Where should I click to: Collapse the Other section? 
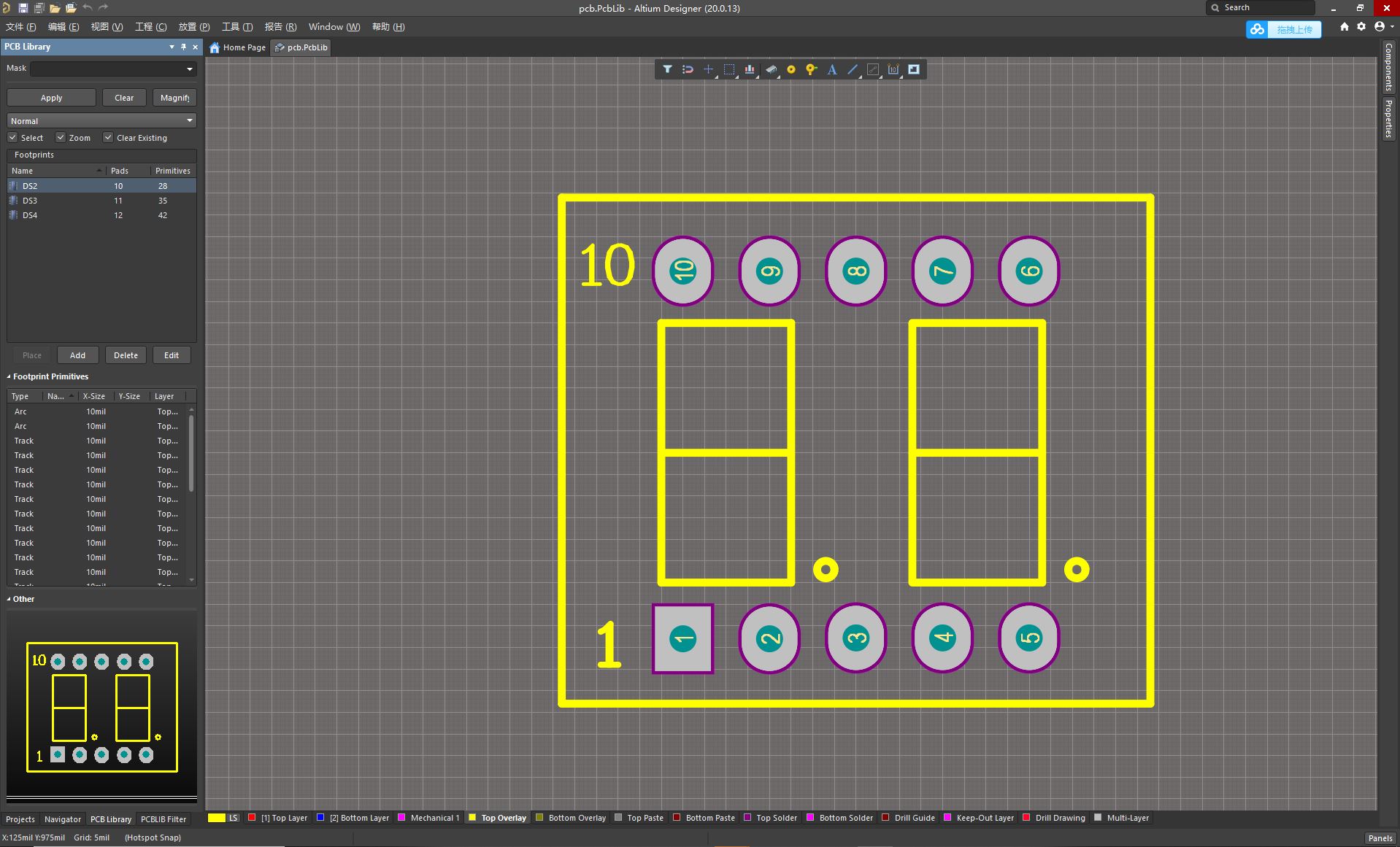point(9,599)
